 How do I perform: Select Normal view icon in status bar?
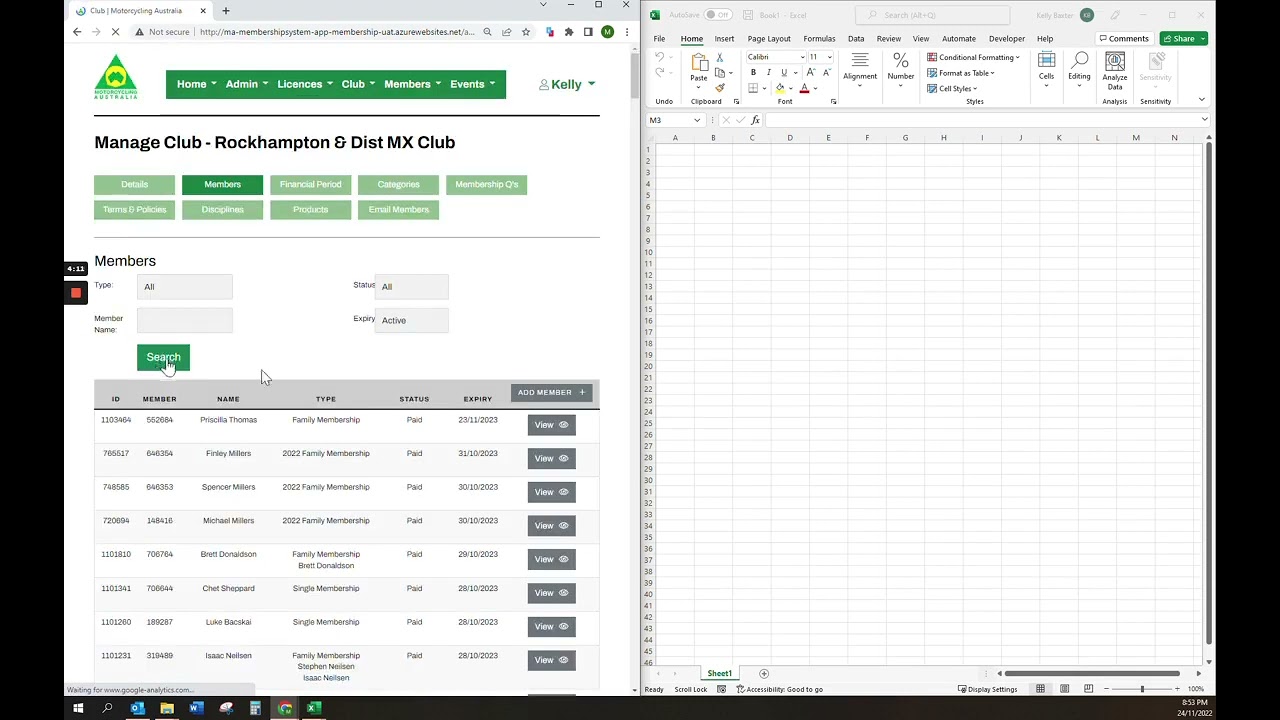click(1040, 689)
